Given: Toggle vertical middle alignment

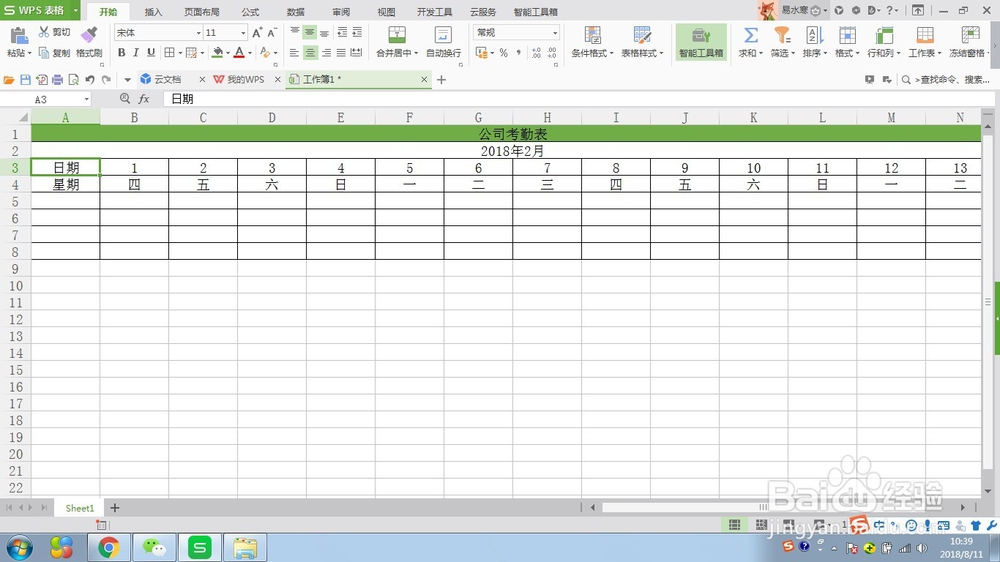Looking at the screenshot, I should click(x=309, y=33).
